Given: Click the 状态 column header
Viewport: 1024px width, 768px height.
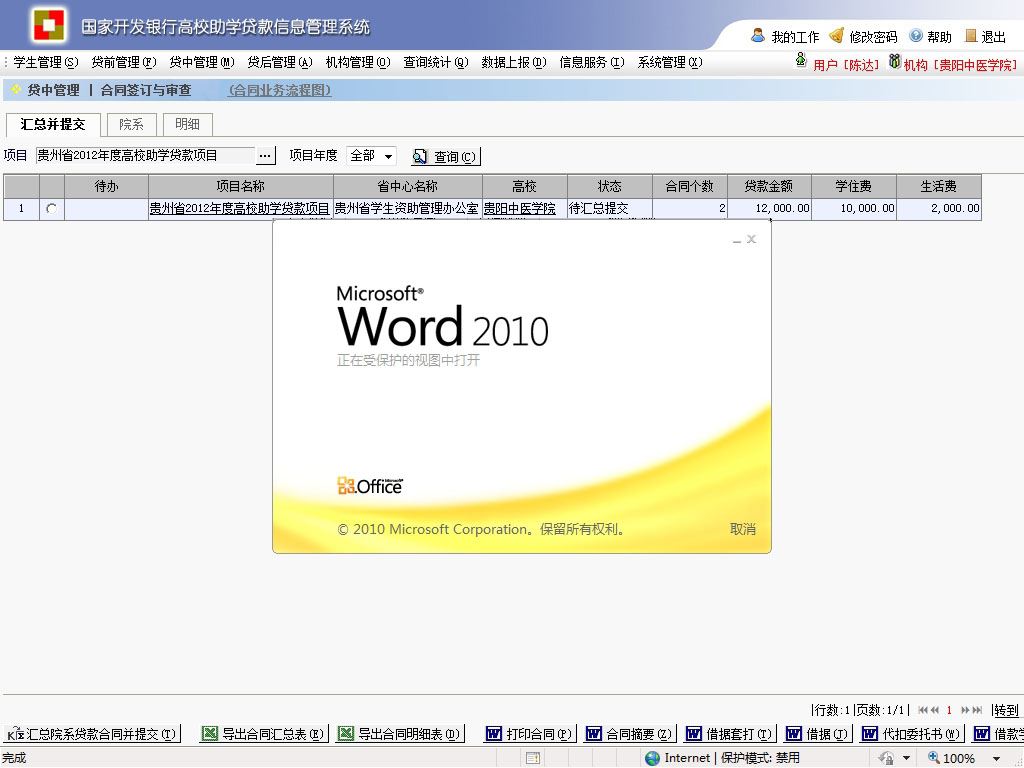Looking at the screenshot, I should pos(610,186).
